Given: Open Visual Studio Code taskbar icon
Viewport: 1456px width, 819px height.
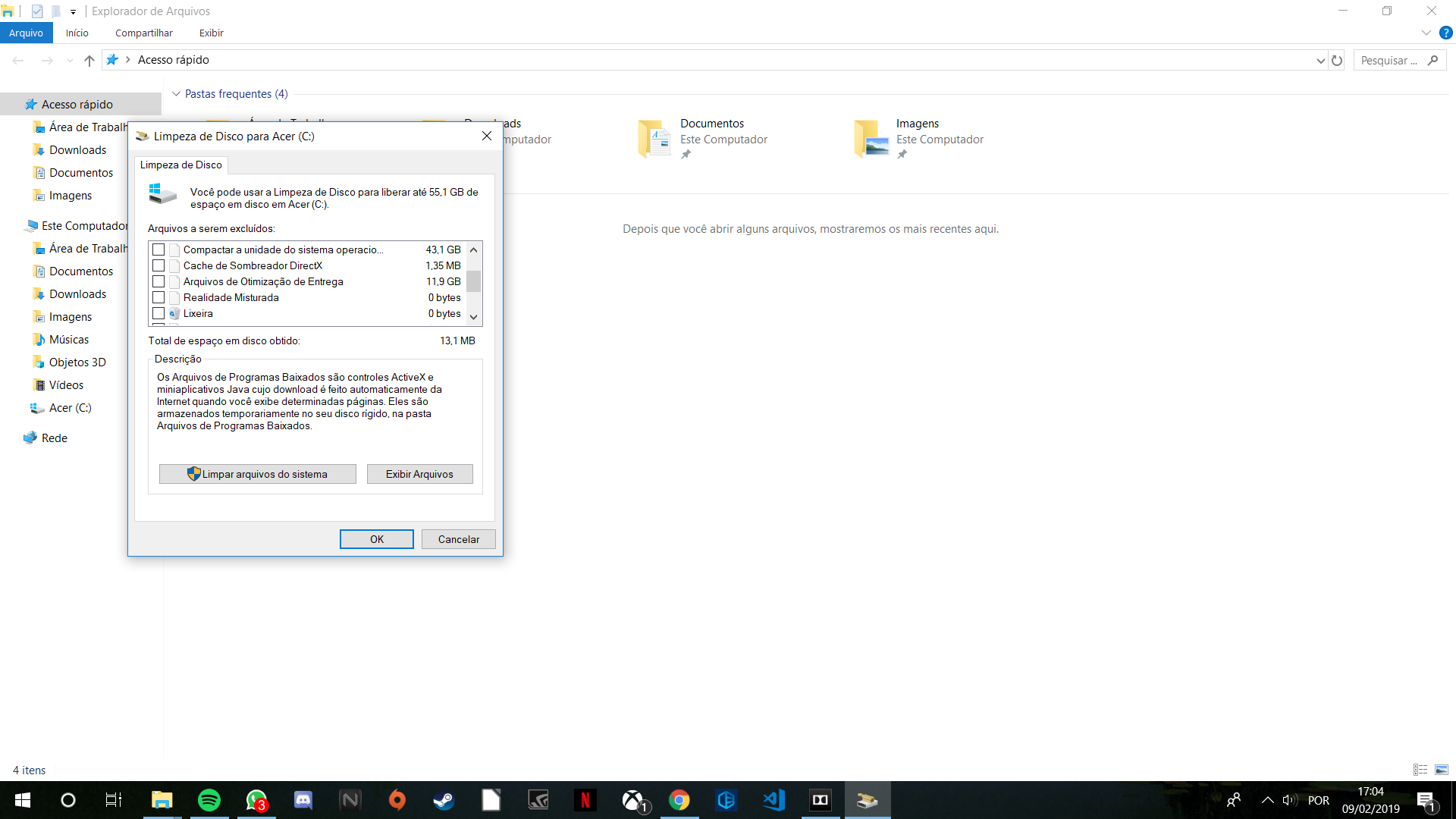Looking at the screenshot, I should pos(773,800).
